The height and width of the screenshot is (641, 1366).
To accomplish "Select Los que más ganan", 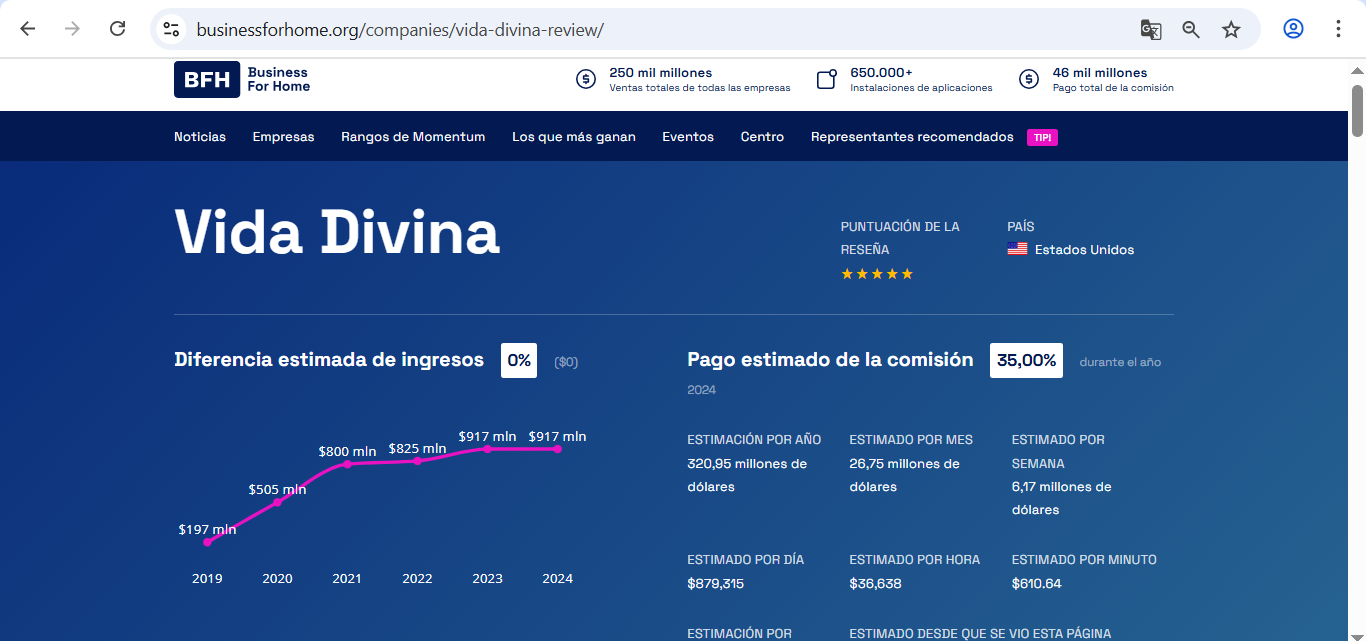I will pyautogui.click(x=573, y=137).
